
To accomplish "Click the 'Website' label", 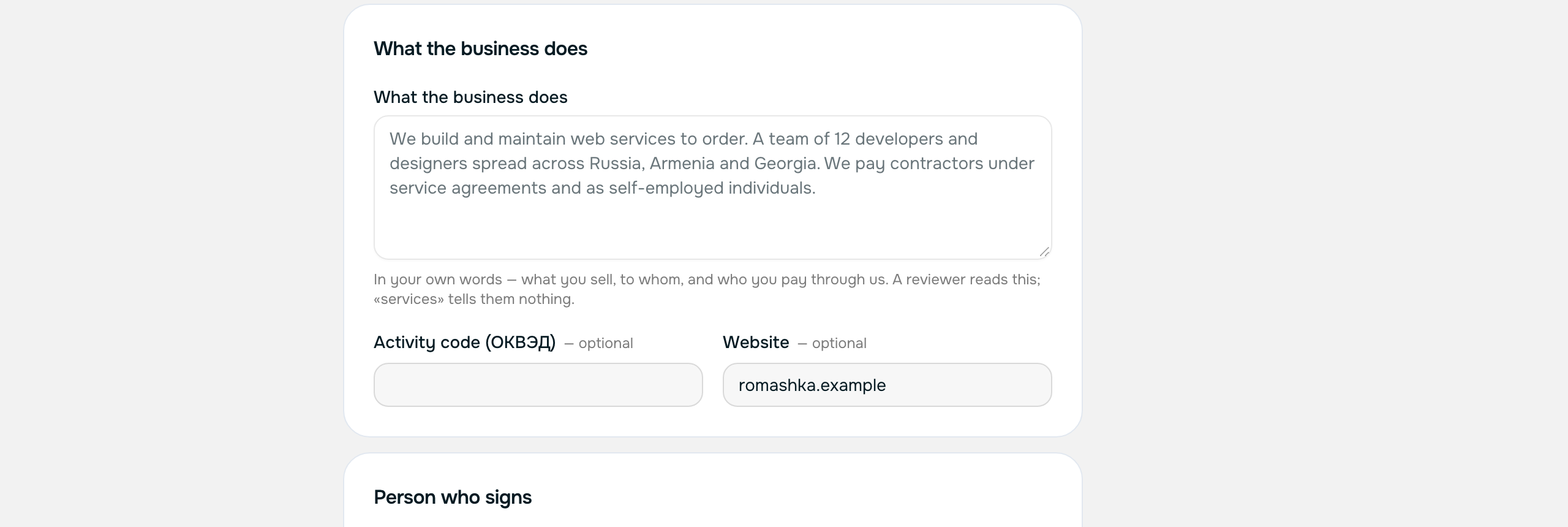I will (x=756, y=342).
